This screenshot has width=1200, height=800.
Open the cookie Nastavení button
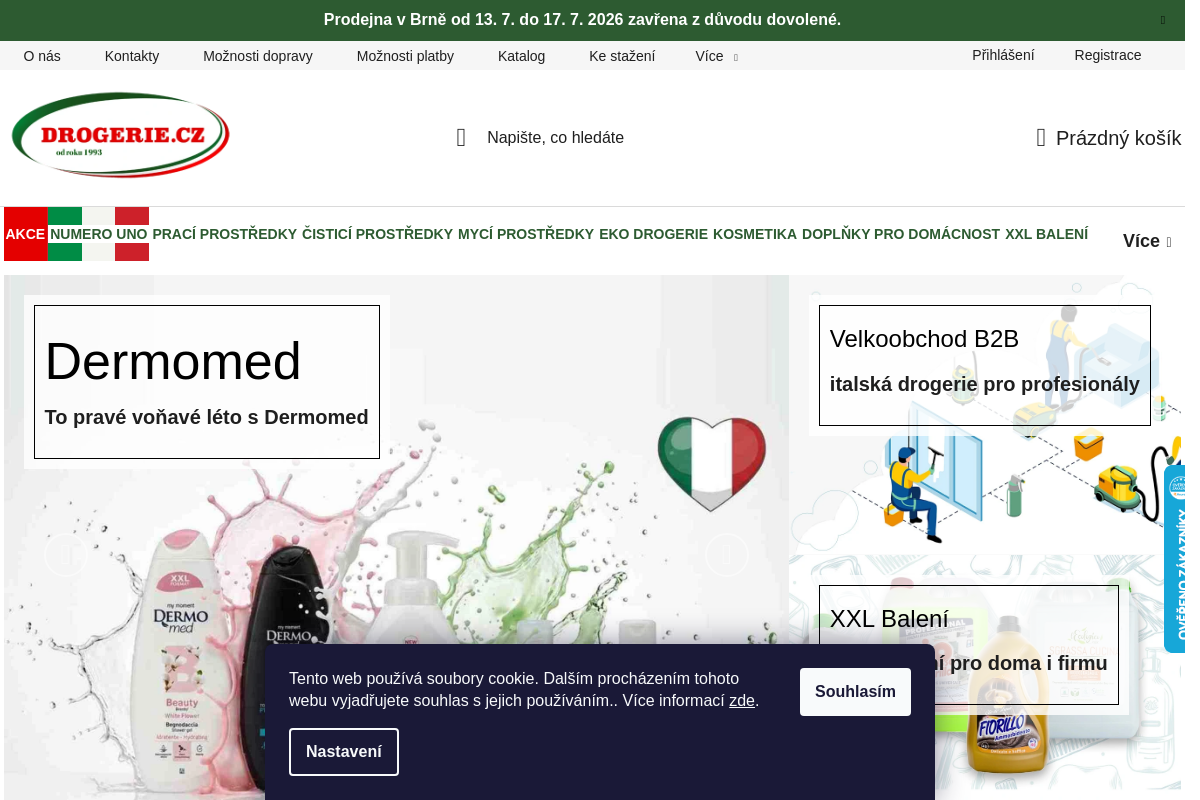[x=344, y=752]
